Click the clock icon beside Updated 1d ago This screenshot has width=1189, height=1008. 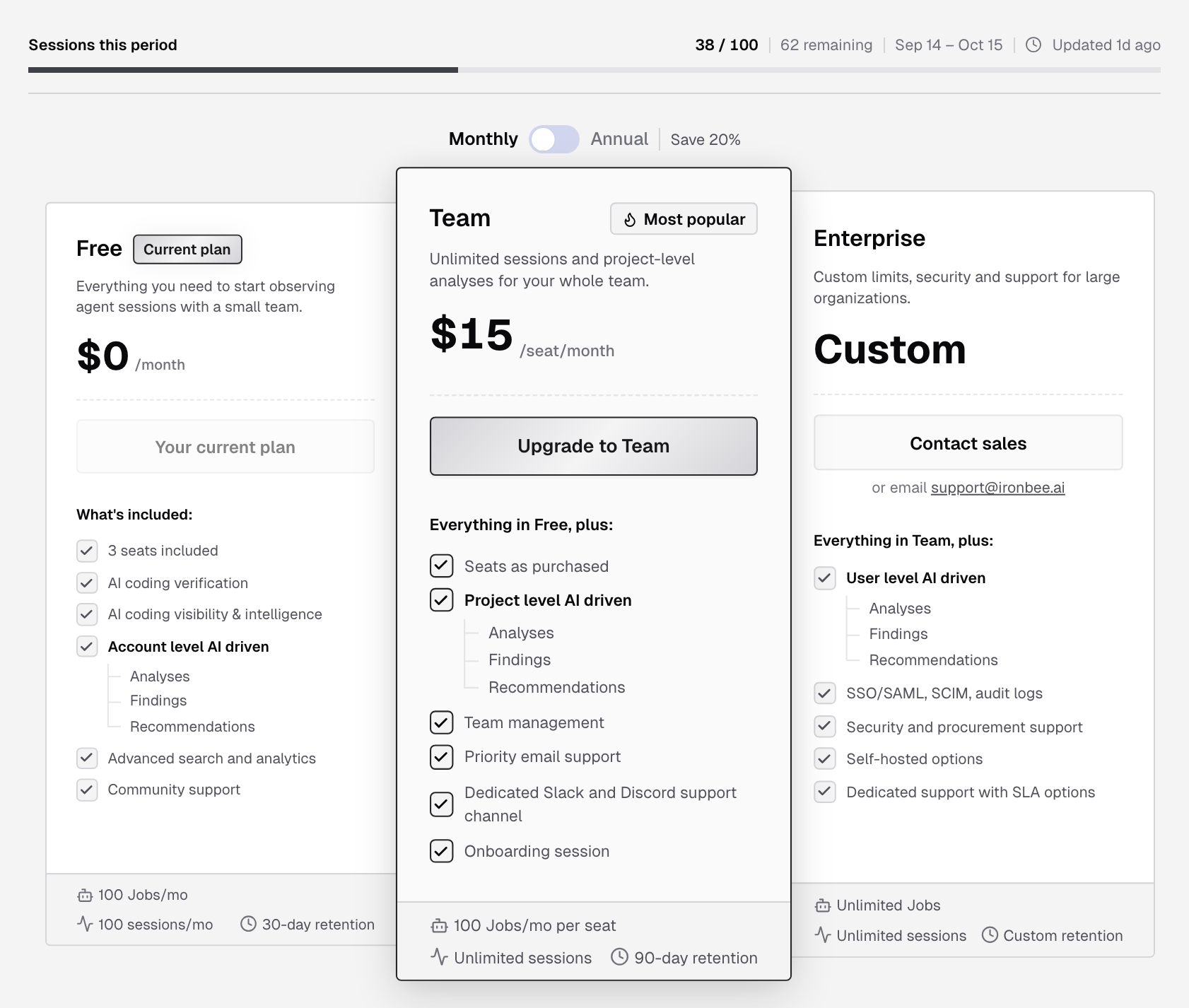click(x=1033, y=45)
